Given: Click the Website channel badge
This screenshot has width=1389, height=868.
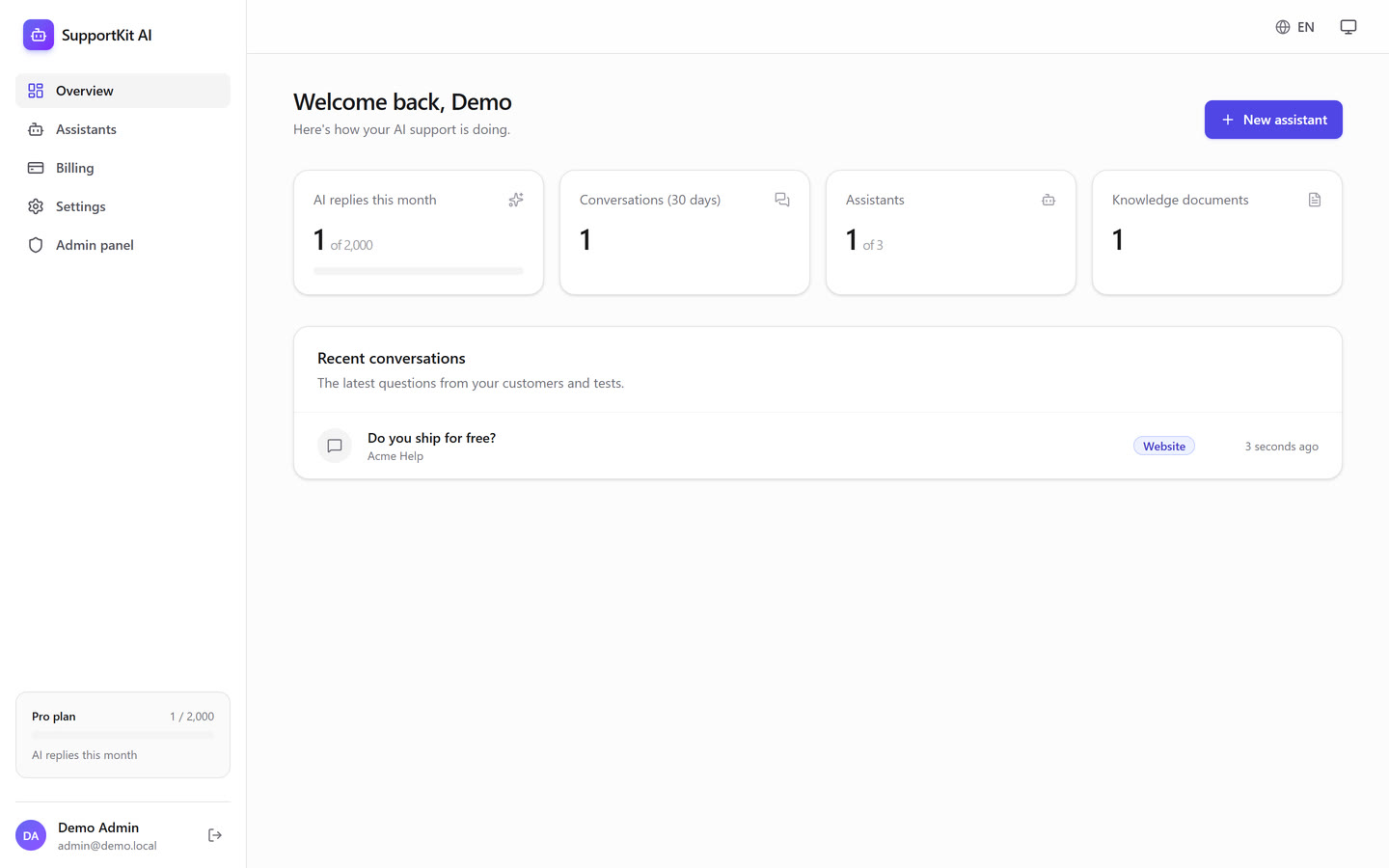Looking at the screenshot, I should [1164, 446].
